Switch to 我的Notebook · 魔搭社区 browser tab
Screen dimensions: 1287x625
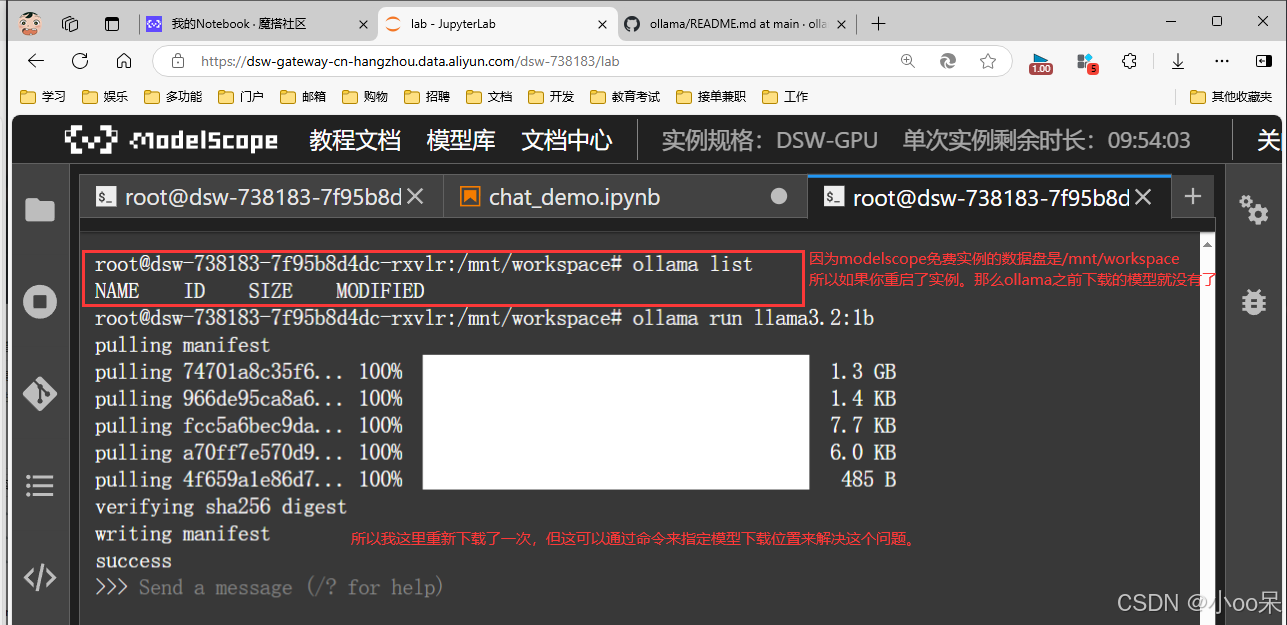[x=257, y=24]
